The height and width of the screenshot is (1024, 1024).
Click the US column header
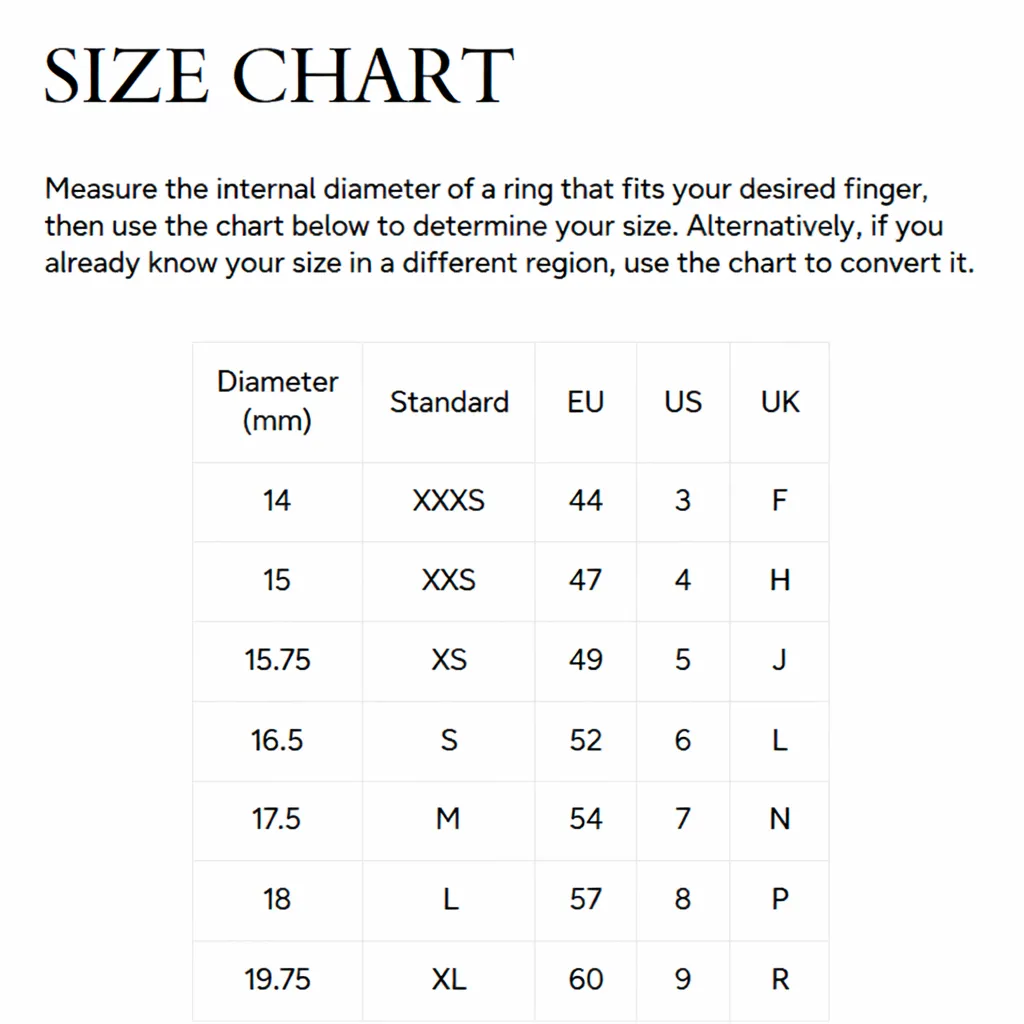683,402
